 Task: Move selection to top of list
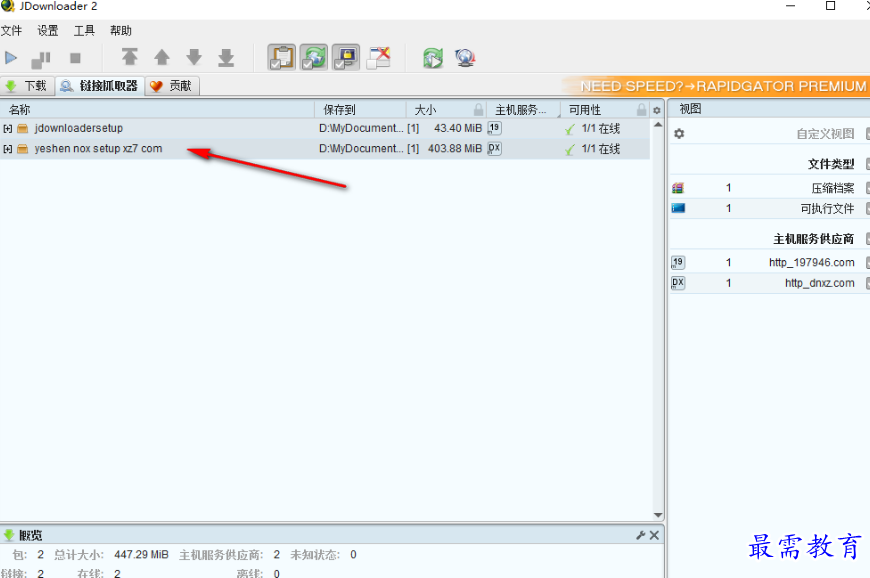pos(129,57)
